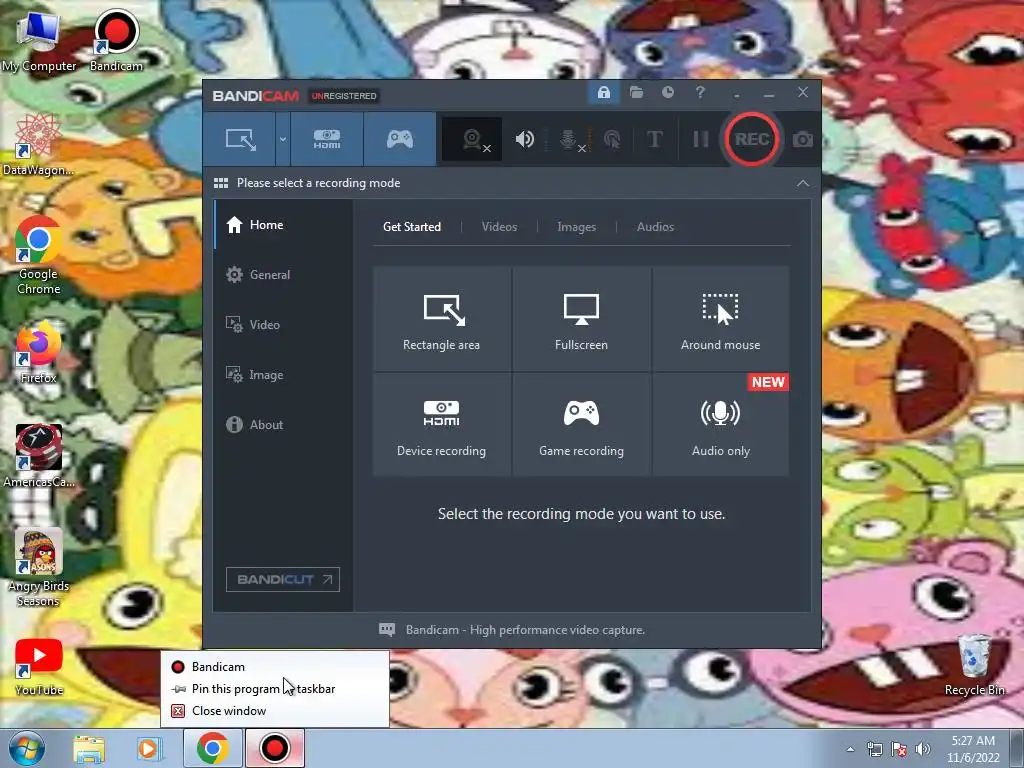Open the scheduled recording clock icon
The width and height of the screenshot is (1024, 768).
[667, 93]
